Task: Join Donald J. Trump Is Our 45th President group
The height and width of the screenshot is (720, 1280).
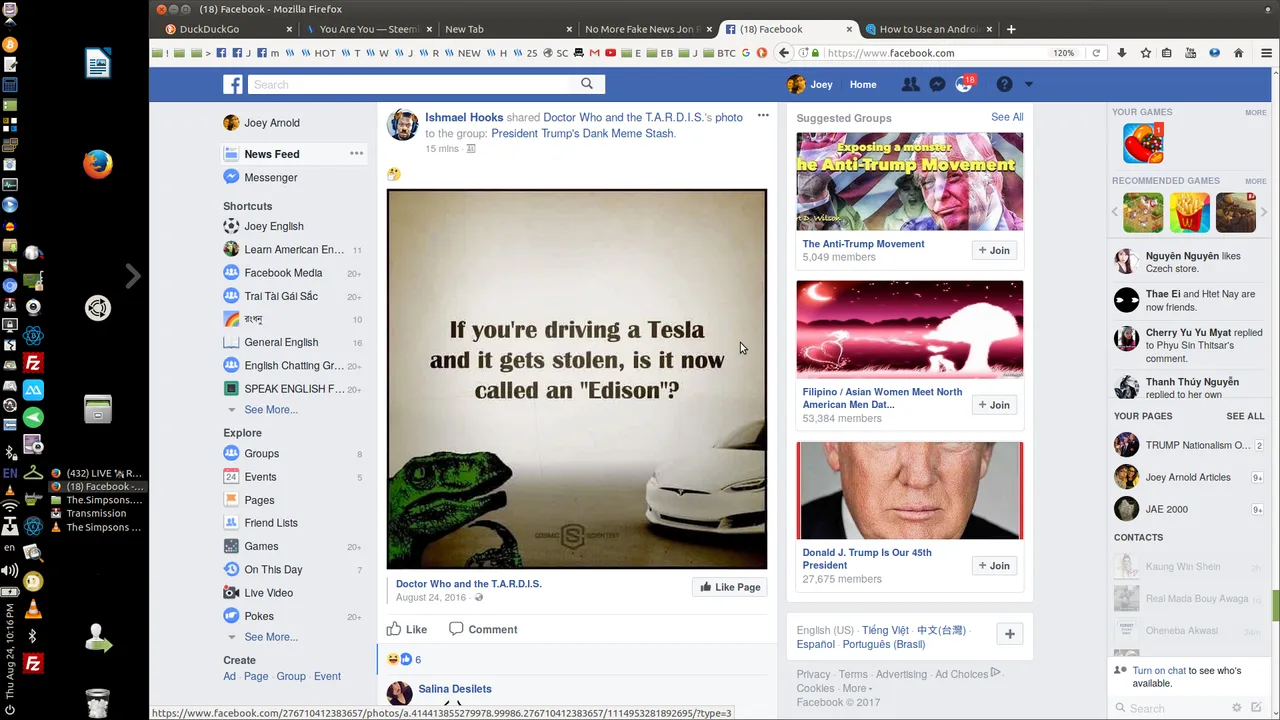Action: (x=994, y=566)
